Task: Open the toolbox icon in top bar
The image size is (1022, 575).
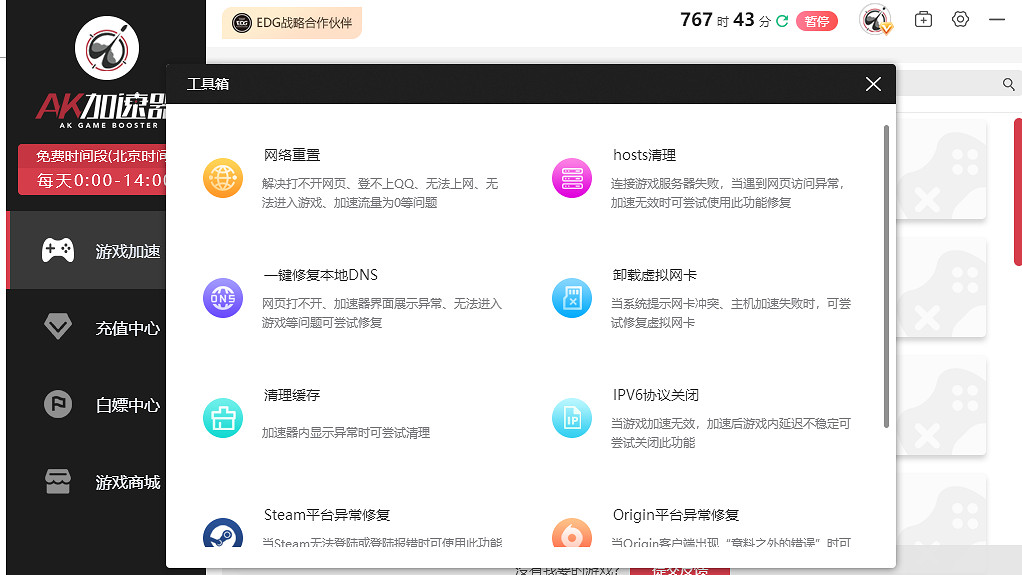Action: pos(924,20)
